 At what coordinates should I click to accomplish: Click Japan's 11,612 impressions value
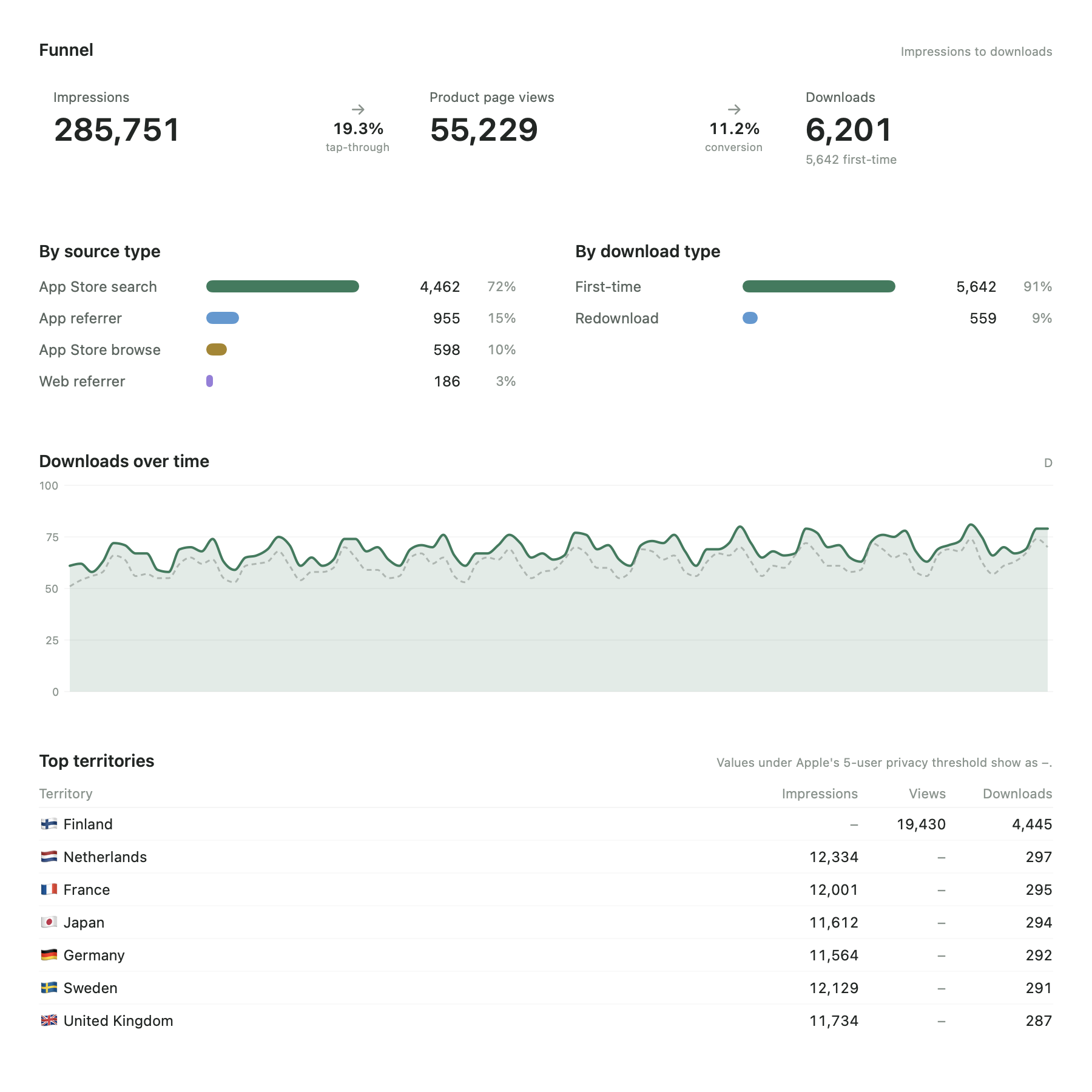834,922
